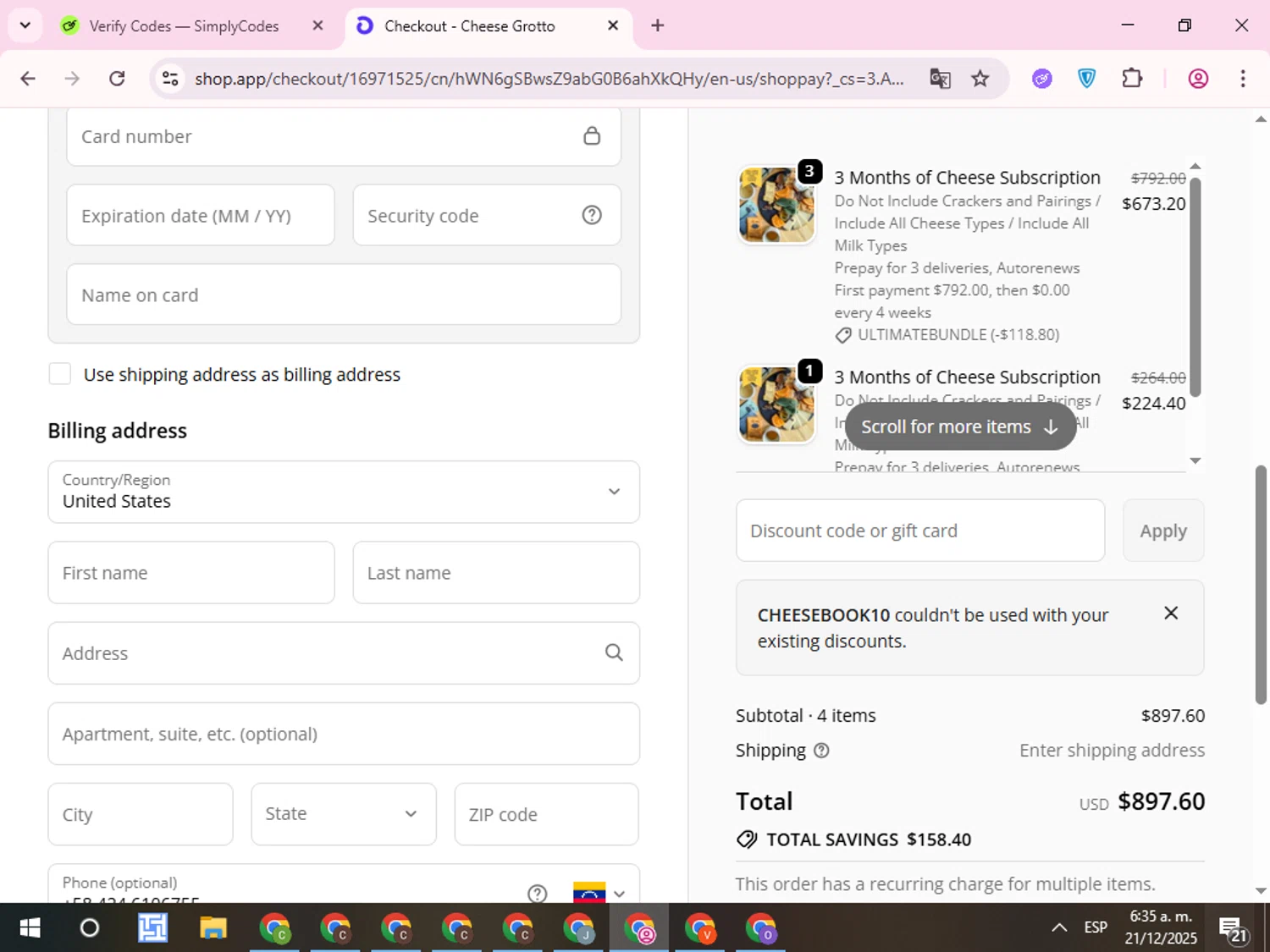Screen dimensions: 1270x952
Task: Open the tab search dropdown arrow
Action: [x=25, y=25]
